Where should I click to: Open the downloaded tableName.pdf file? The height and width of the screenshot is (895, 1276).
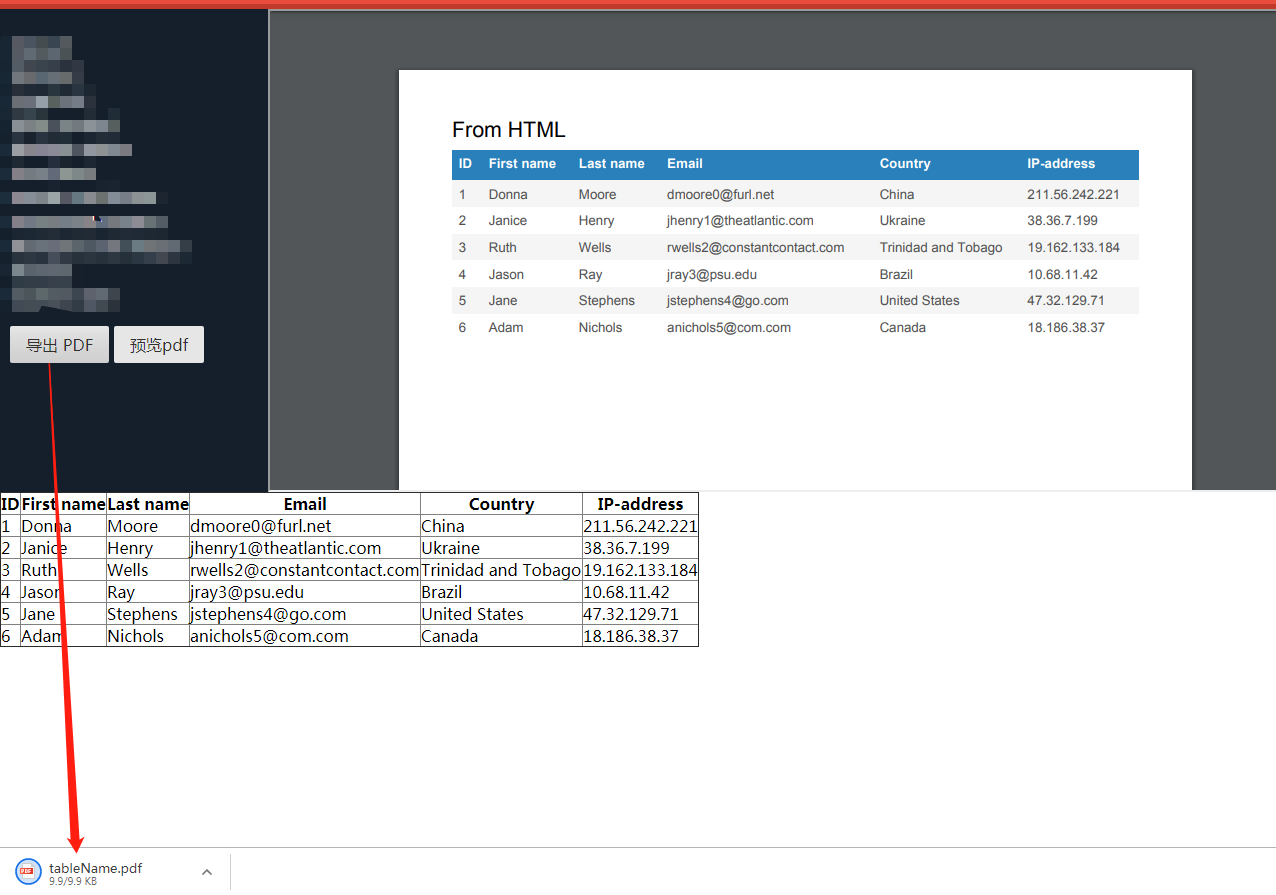click(95, 868)
